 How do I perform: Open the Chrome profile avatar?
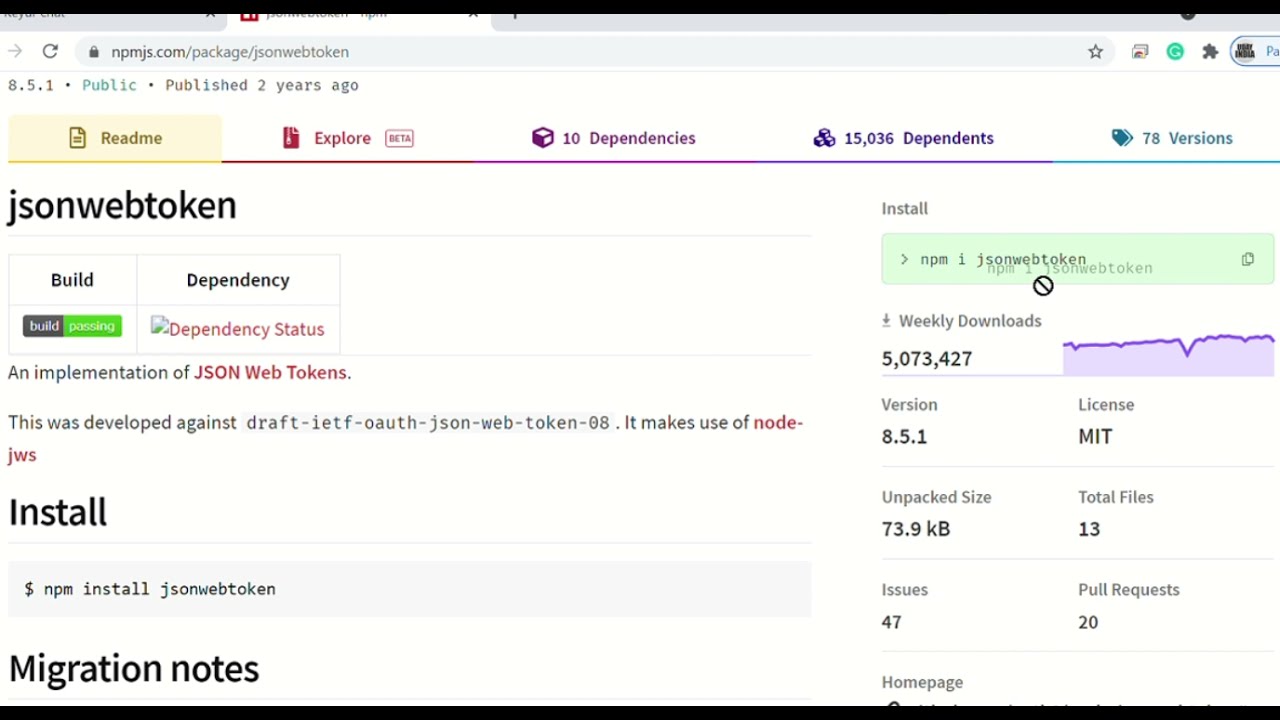(1245, 52)
